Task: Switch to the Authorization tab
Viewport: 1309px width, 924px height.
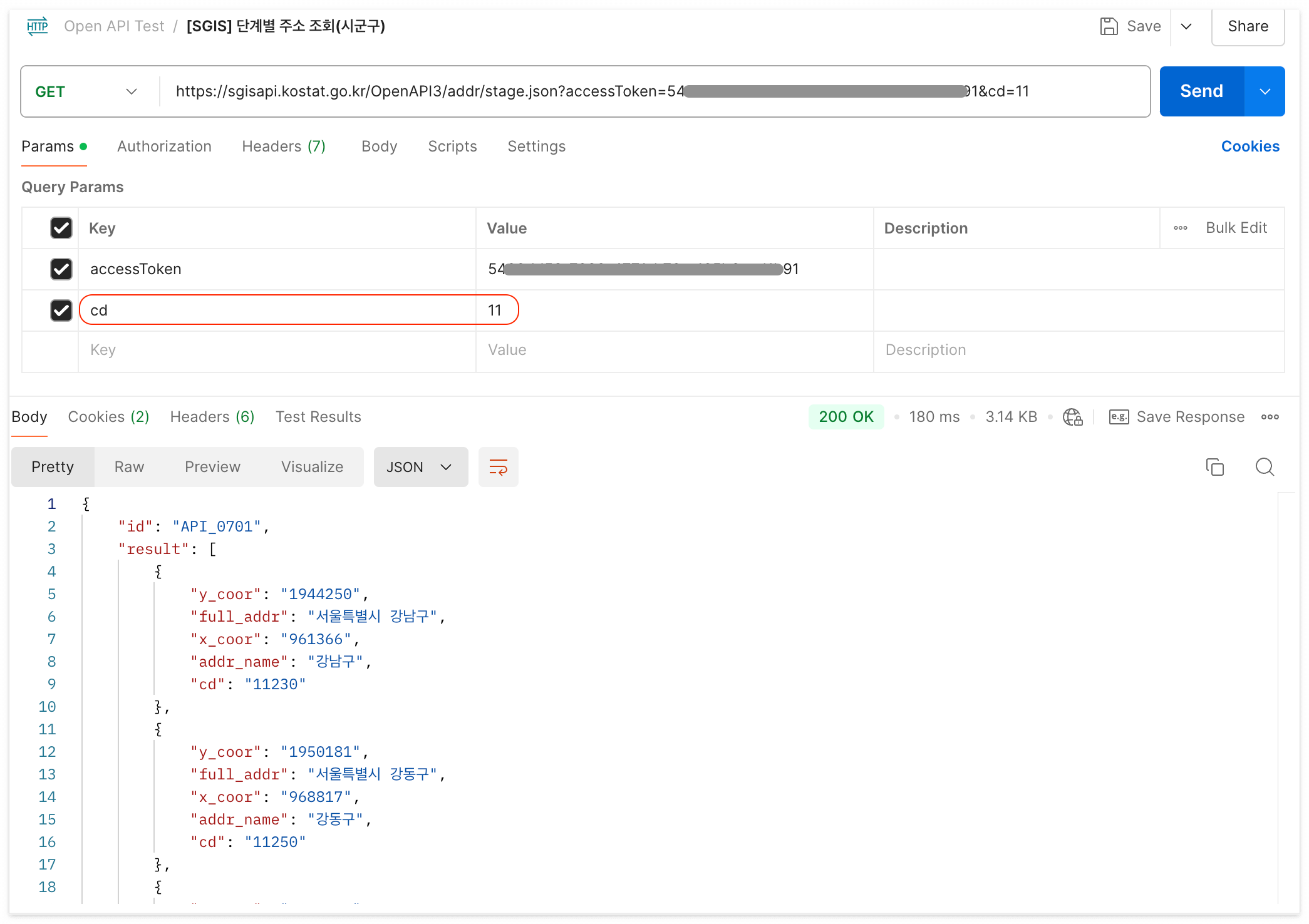Action: point(164,146)
